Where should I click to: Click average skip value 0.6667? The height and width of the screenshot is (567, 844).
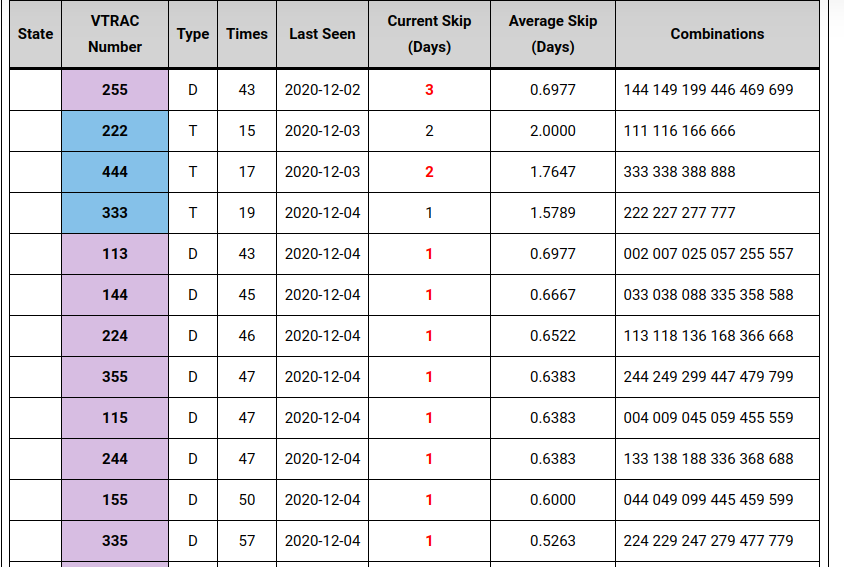coord(553,295)
